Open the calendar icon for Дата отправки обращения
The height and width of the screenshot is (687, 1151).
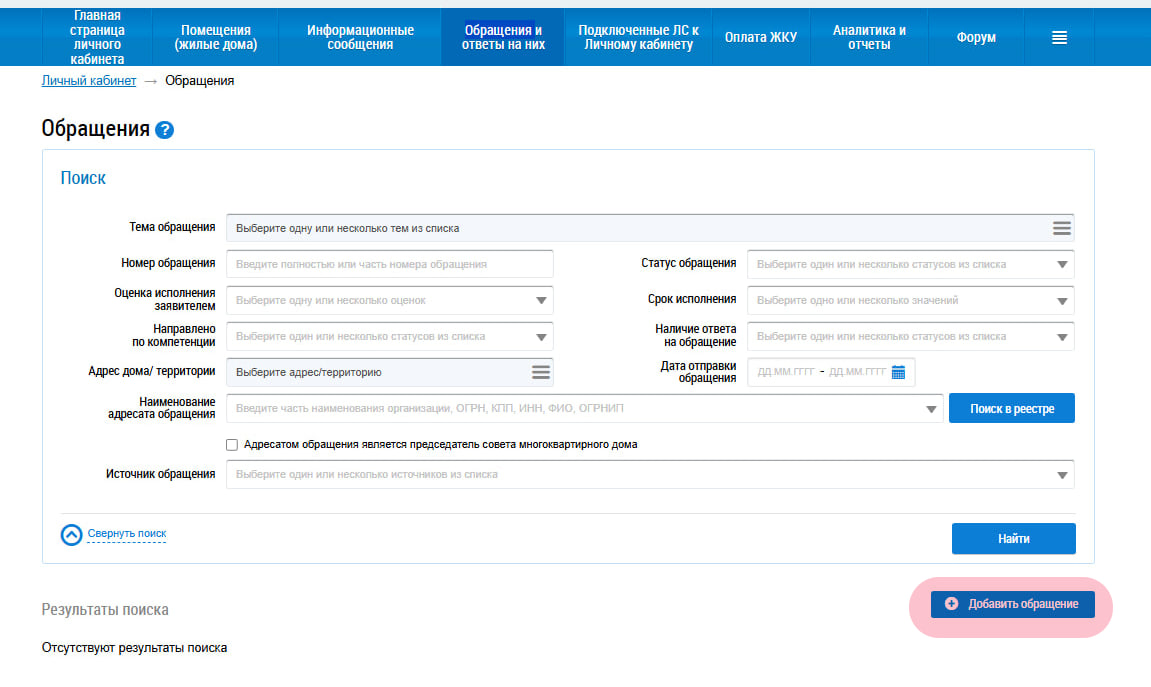coord(898,372)
